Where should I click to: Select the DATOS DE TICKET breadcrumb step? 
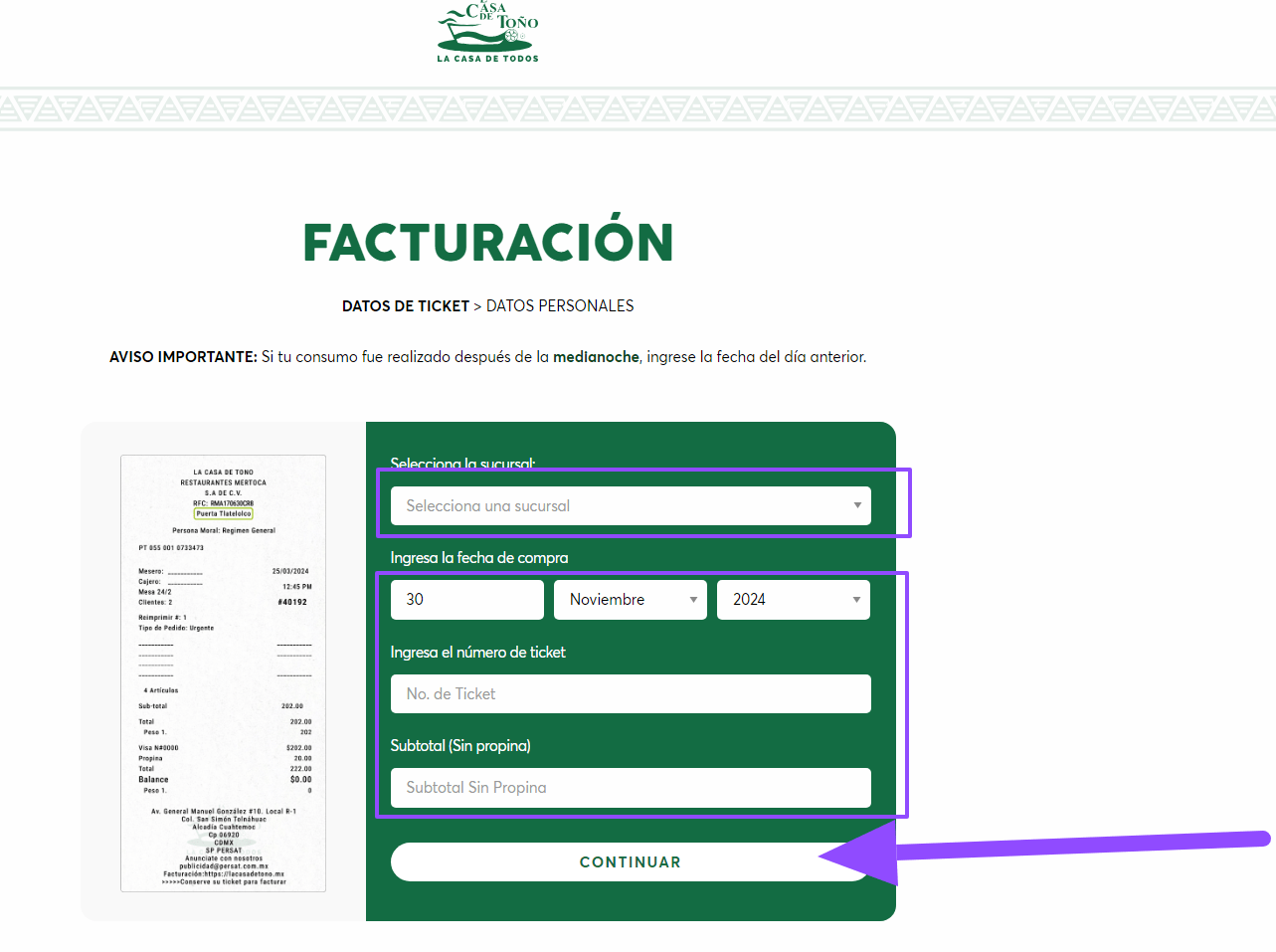click(x=405, y=306)
